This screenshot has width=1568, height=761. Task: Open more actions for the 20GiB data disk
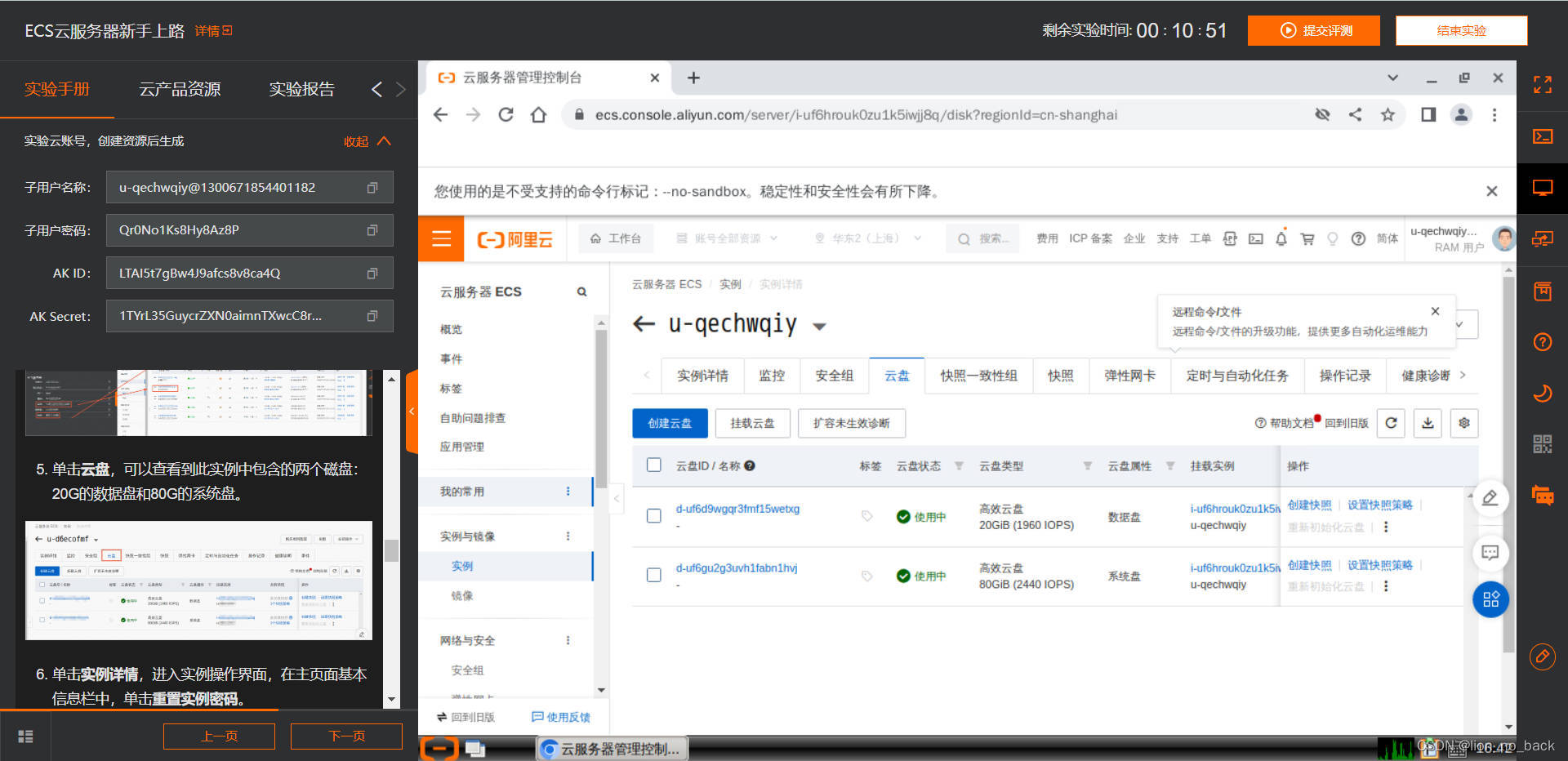click(x=1386, y=527)
